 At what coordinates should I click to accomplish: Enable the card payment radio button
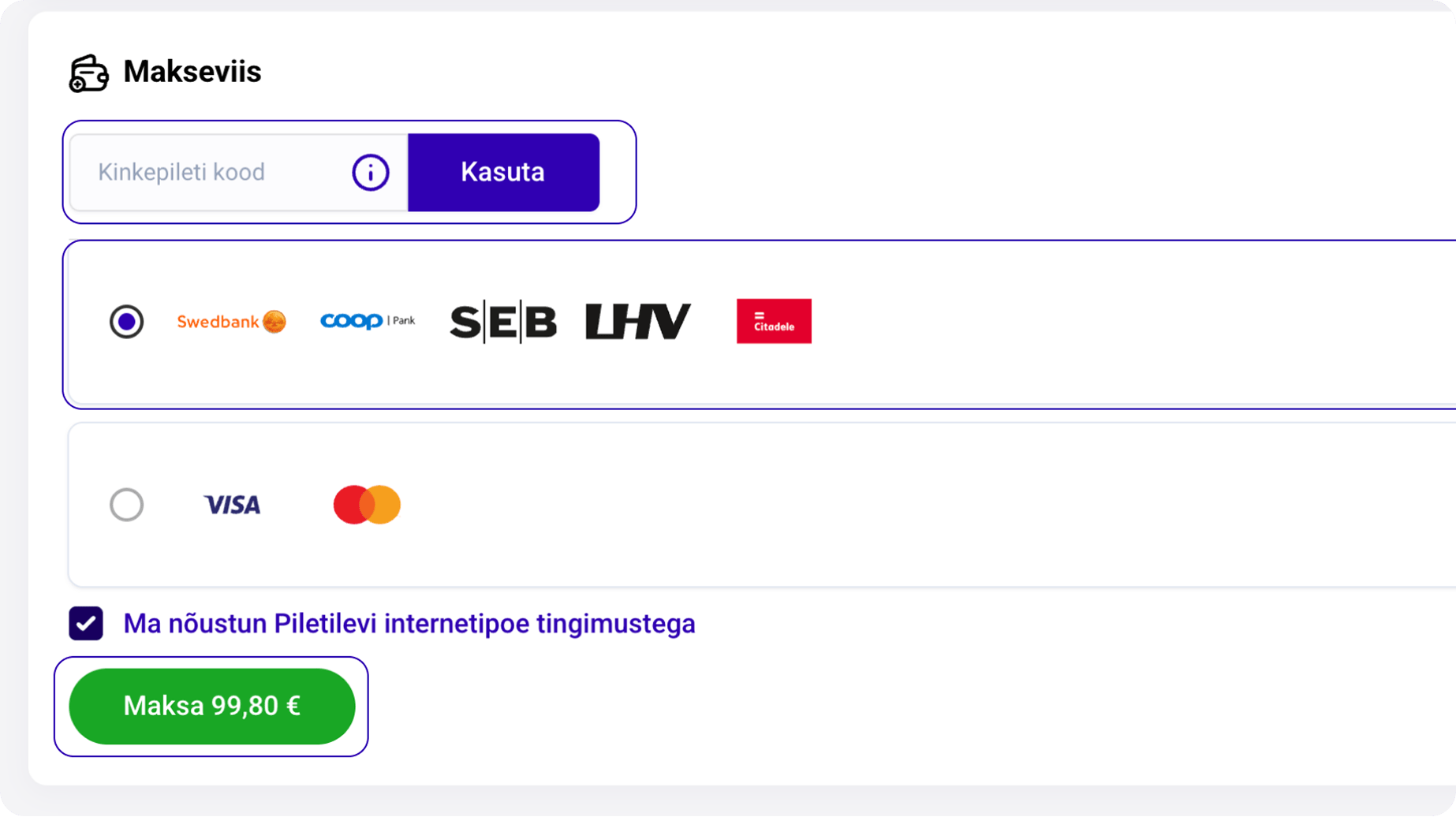point(126,505)
